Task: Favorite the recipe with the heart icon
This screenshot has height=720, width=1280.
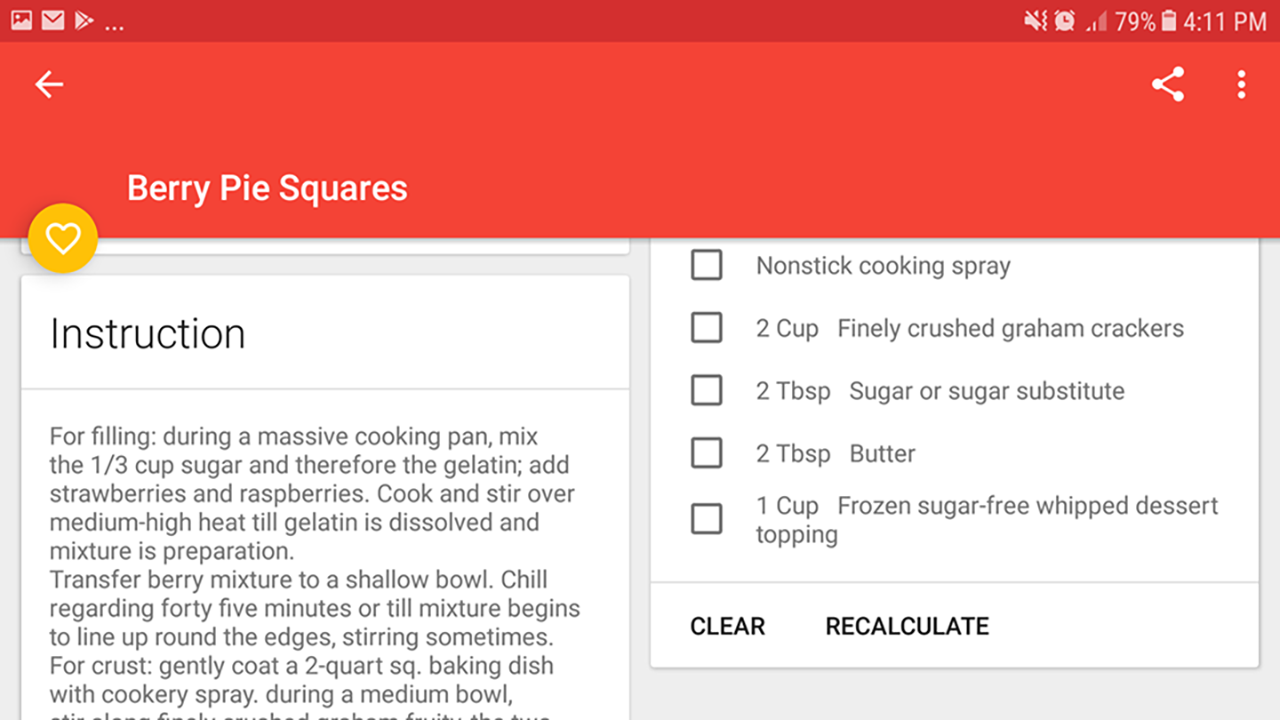Action: click(63, 238)
